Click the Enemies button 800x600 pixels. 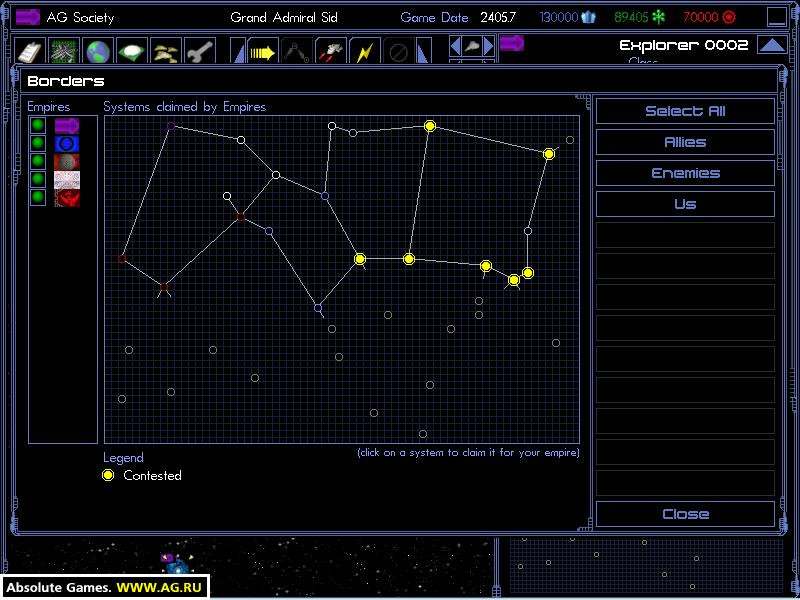pos(685,173)
